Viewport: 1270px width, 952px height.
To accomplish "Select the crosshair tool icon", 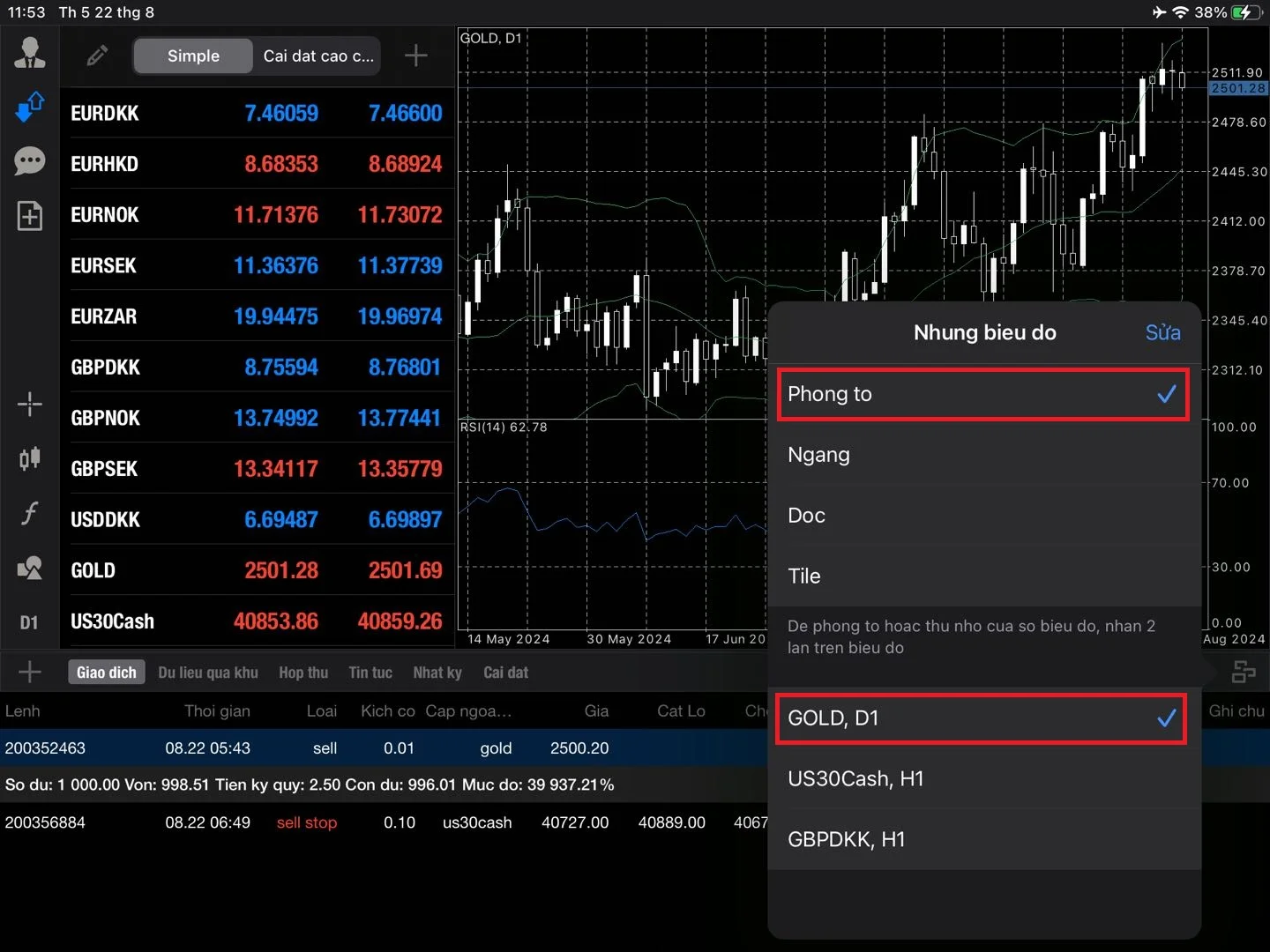I will click(x=30, y=405).
